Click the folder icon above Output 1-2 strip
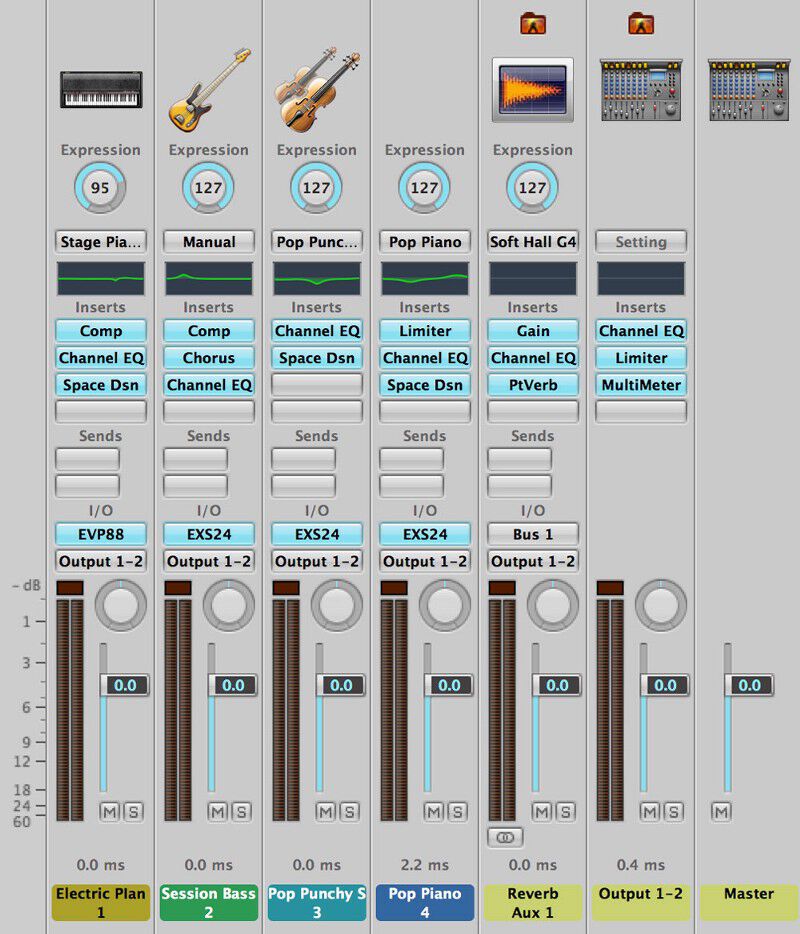The image size is (800, 934). tap(641, 24)
